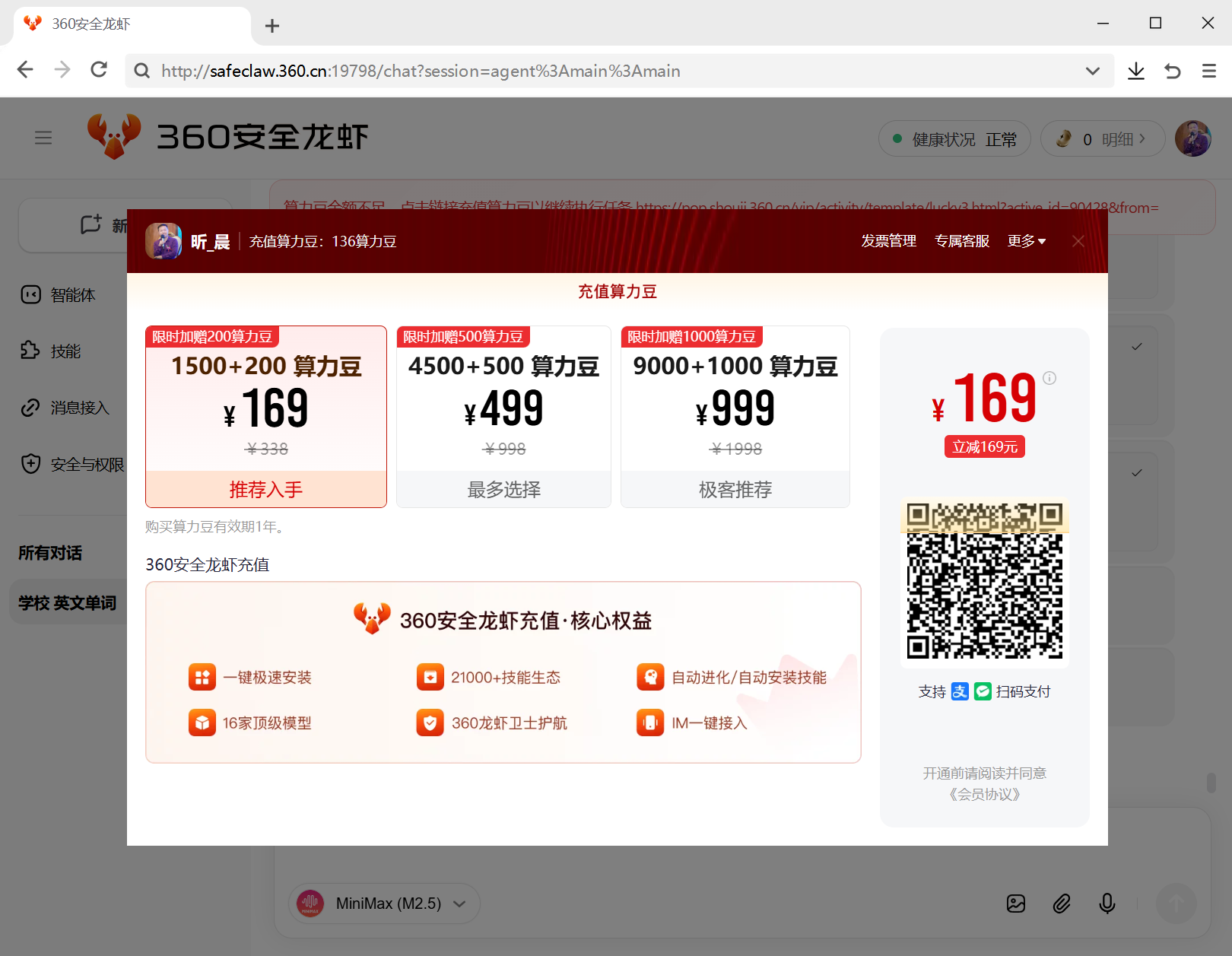Select the 360安全龙虾 browser tab
Viewport: 1232px width, 956px height.
pos(132,24)
